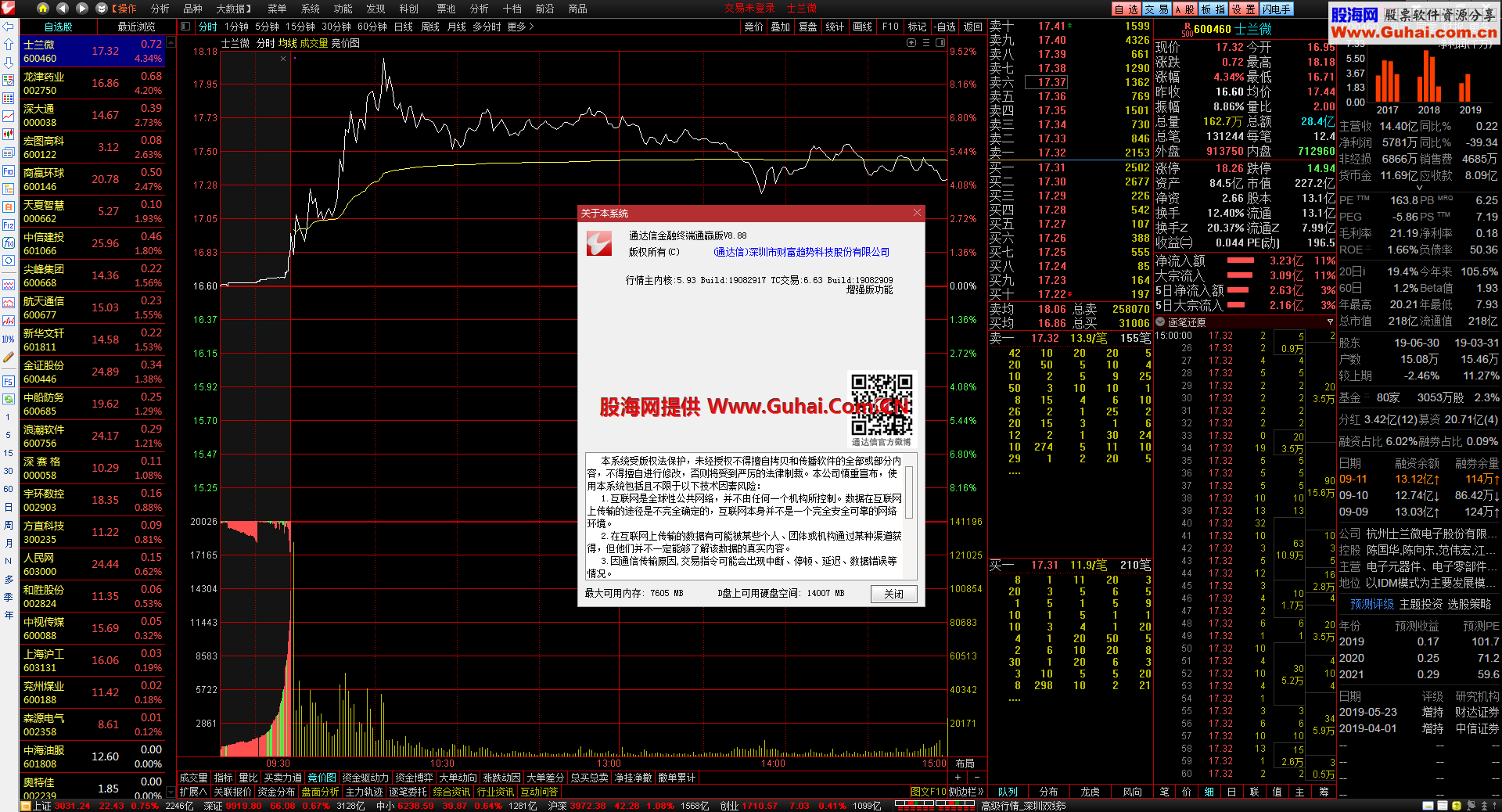Click the third icon at chart top-right corner
This screenshot has height=812, width=1502.
click(940, 43)
